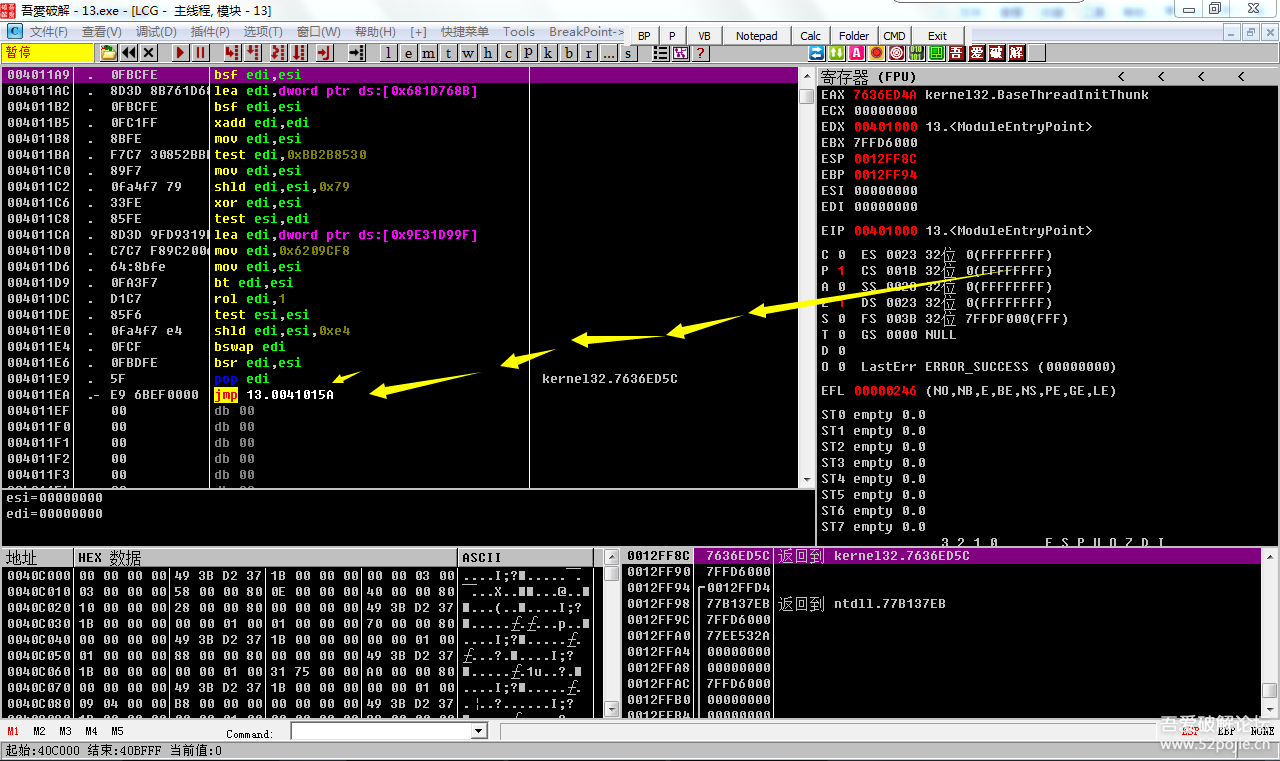Open the 调试(D) menu
1280x761 pixels.
156,32
